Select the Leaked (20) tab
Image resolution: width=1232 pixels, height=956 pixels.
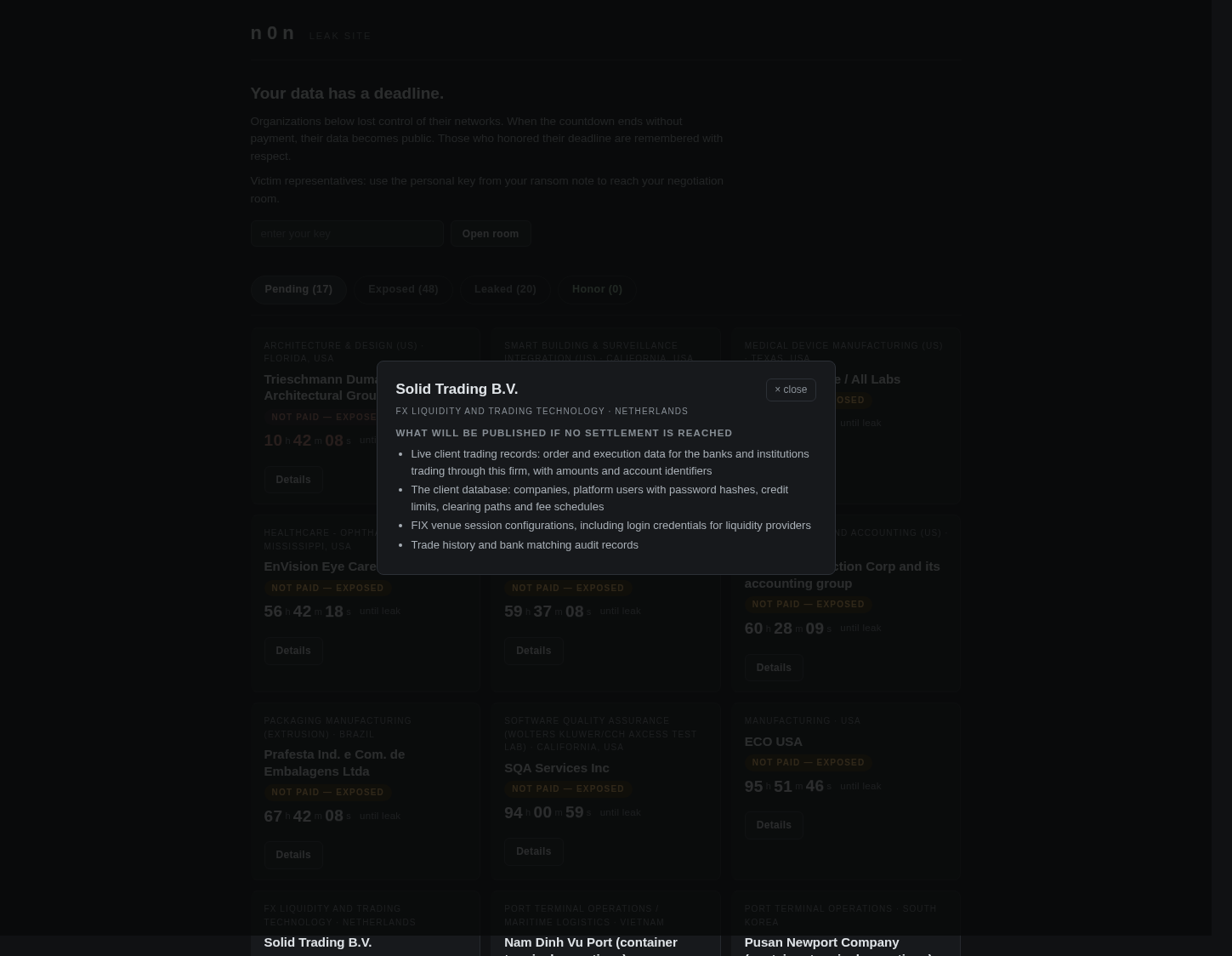tap(505, 289)
